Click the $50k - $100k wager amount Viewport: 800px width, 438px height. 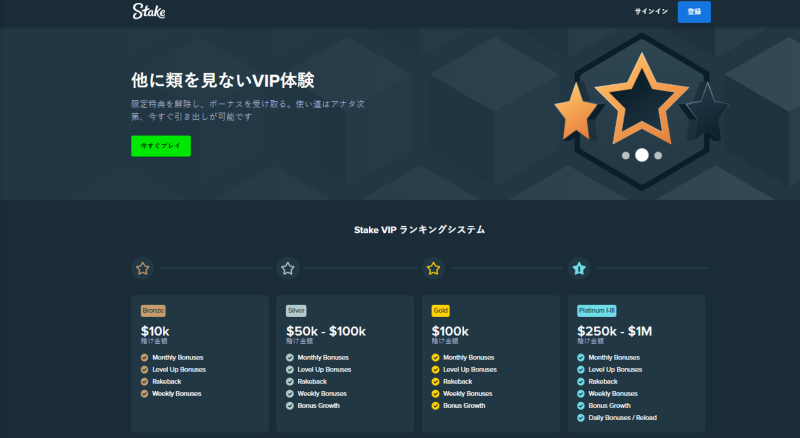326,331
